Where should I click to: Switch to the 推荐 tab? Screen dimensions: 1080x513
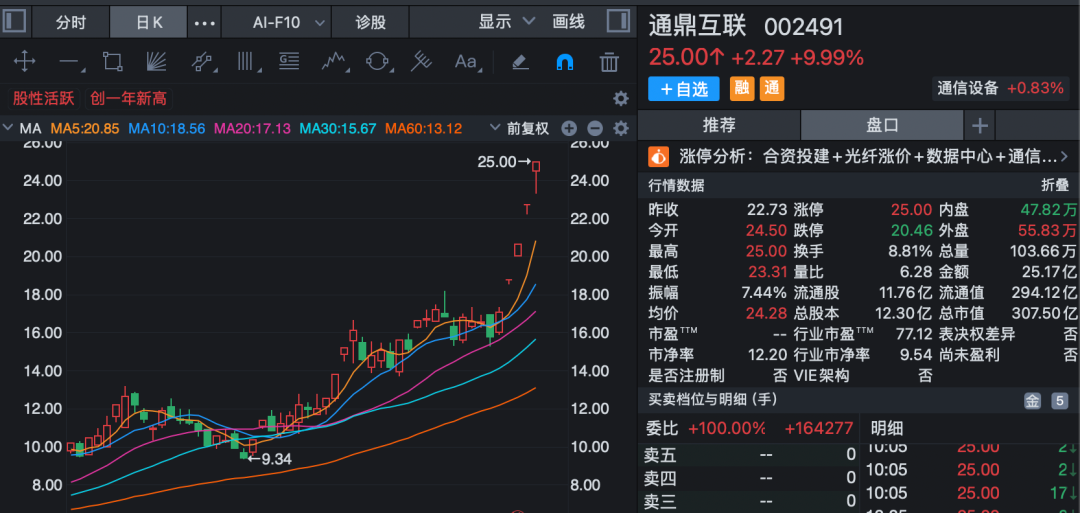[x=719, y=125]
